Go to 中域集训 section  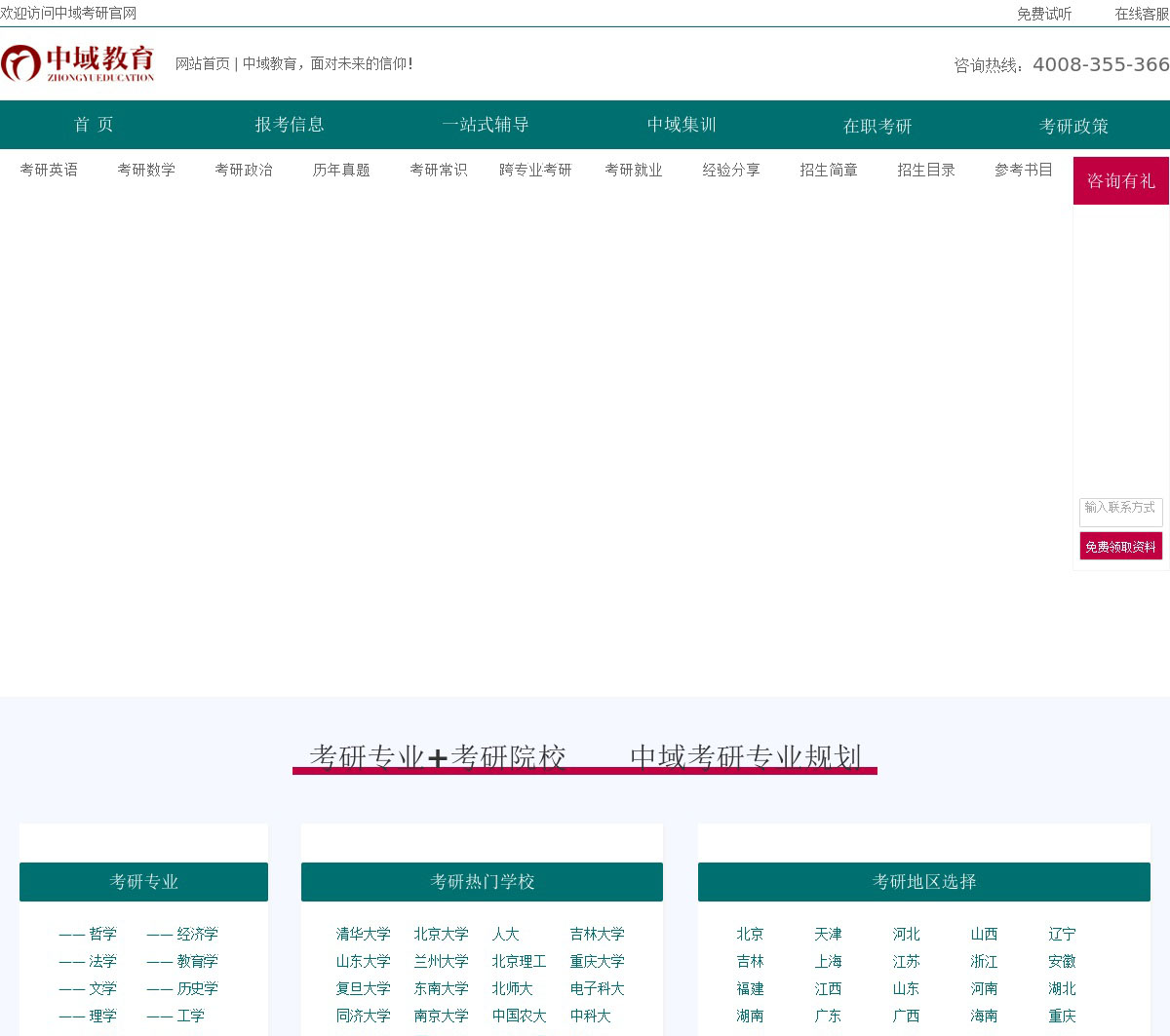point(682,125)
